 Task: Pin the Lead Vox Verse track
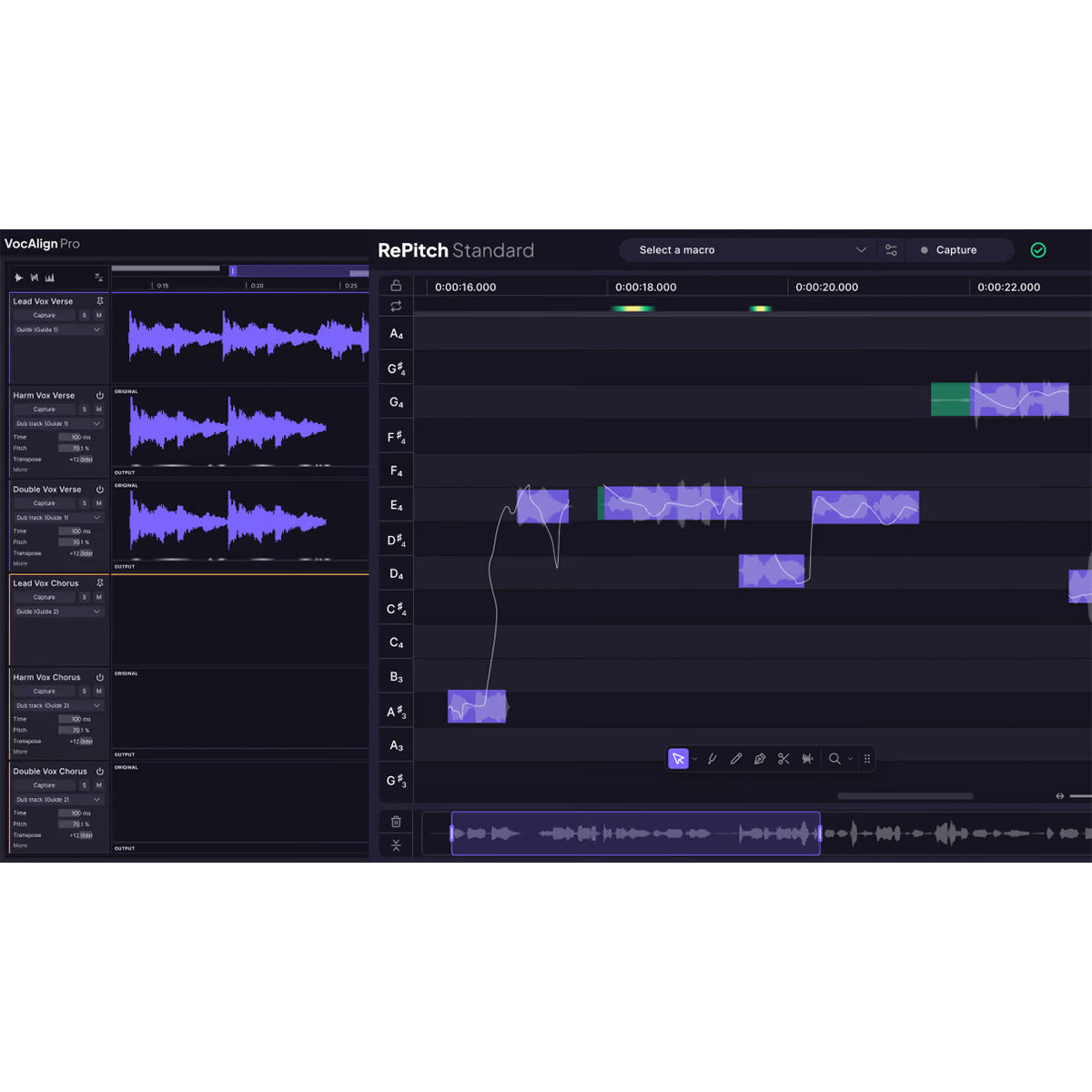(x=99, y=301)
